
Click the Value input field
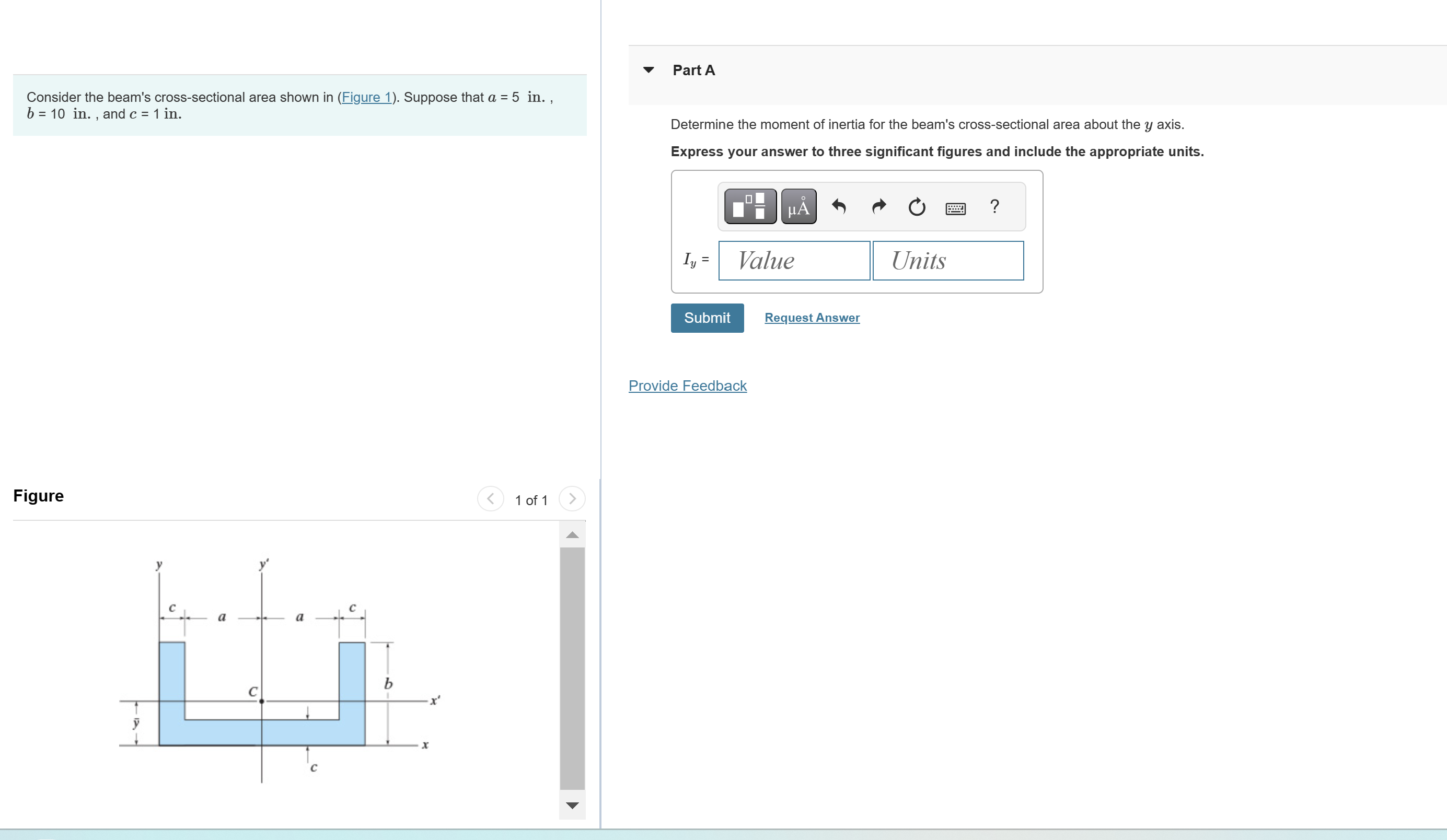(x=794, y=261)
